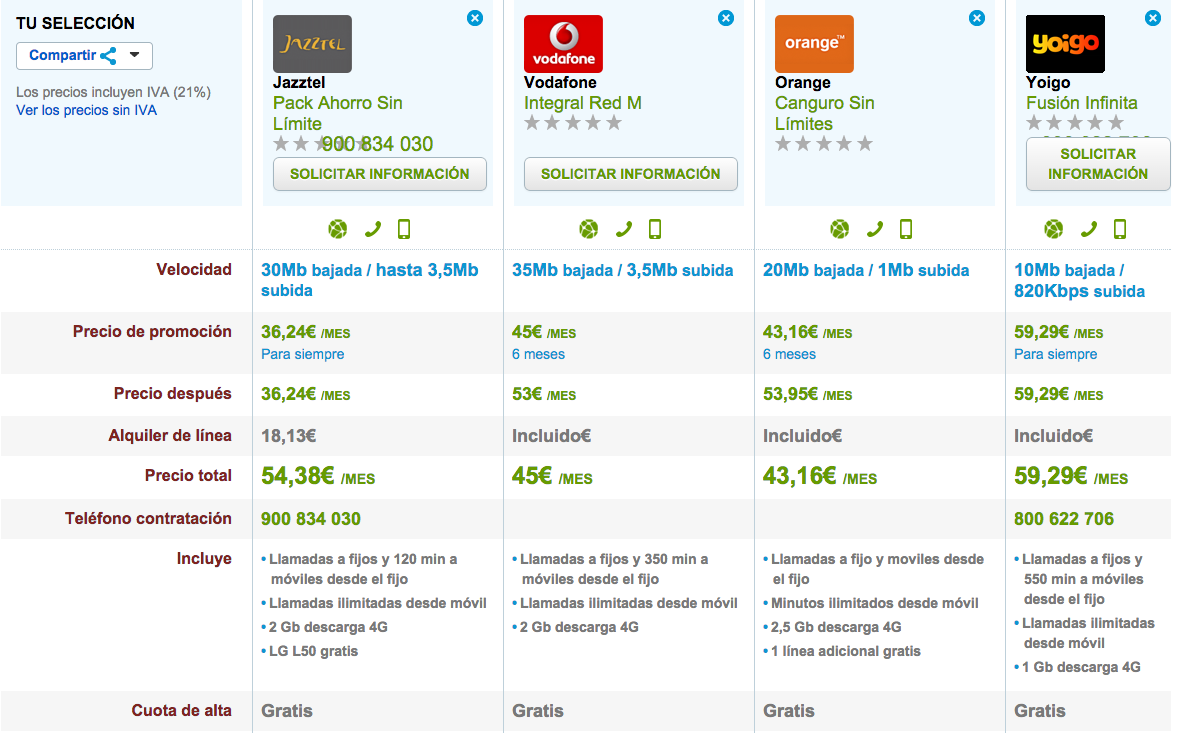Click Yoigo total price '59,29€'
The image size is (1179, 733).
tap(1050, 476)
